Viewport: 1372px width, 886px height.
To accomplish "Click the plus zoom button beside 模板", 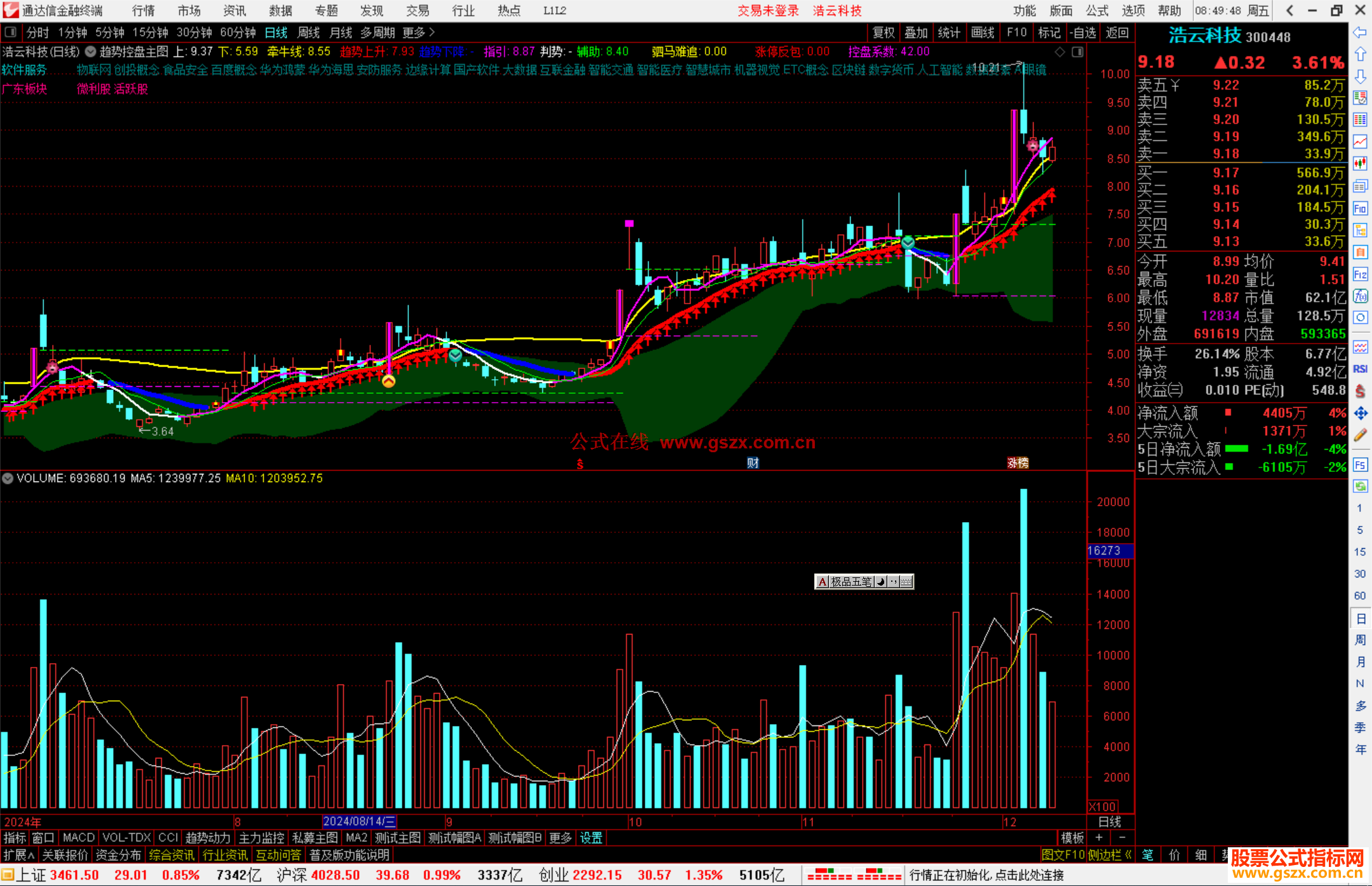I will (x=1099, y=838).
